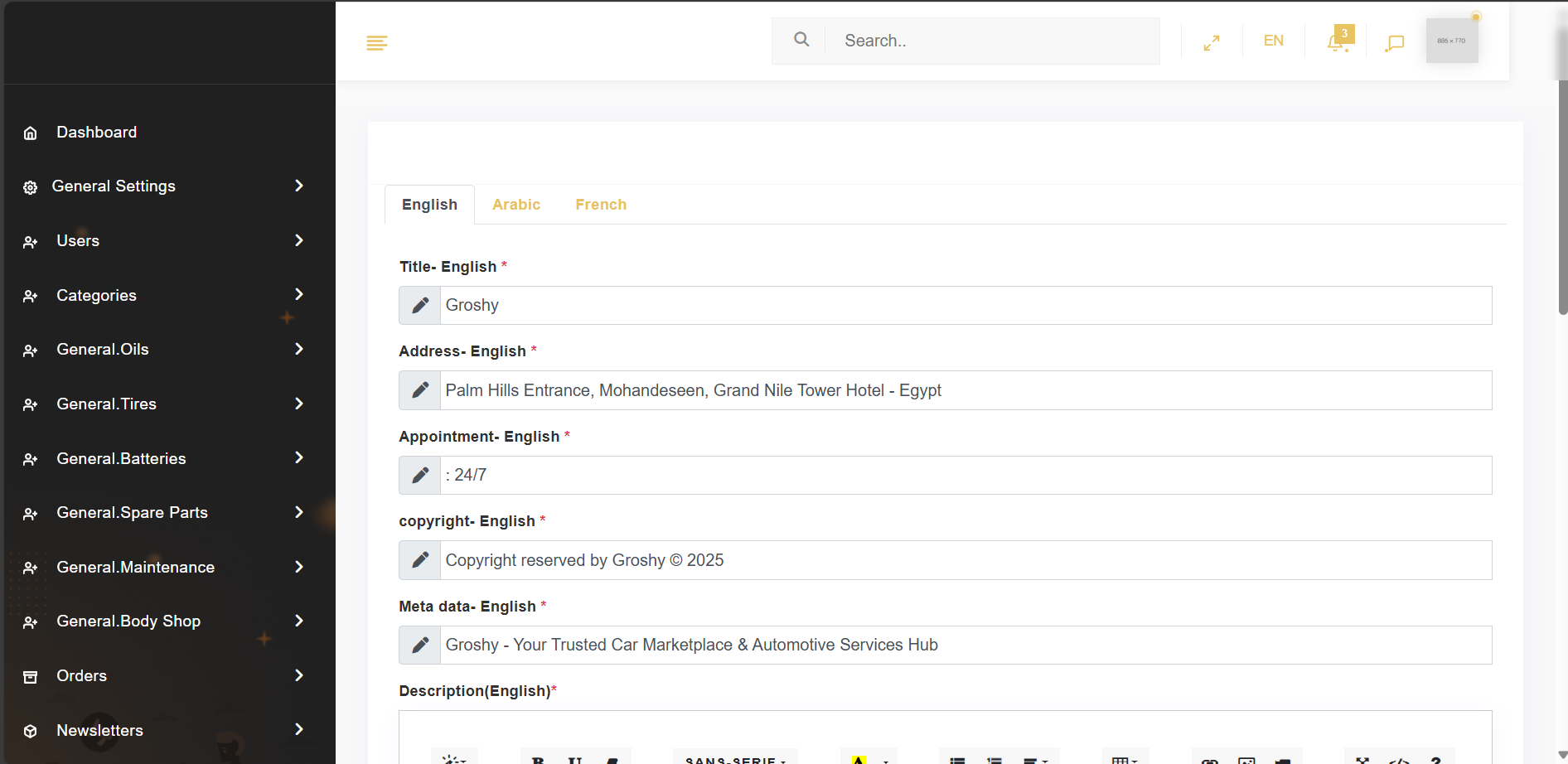Click the fullscreen expand arrows icon
Viewport: 1568px width, 764px height.
click(x=1211, y=42)
